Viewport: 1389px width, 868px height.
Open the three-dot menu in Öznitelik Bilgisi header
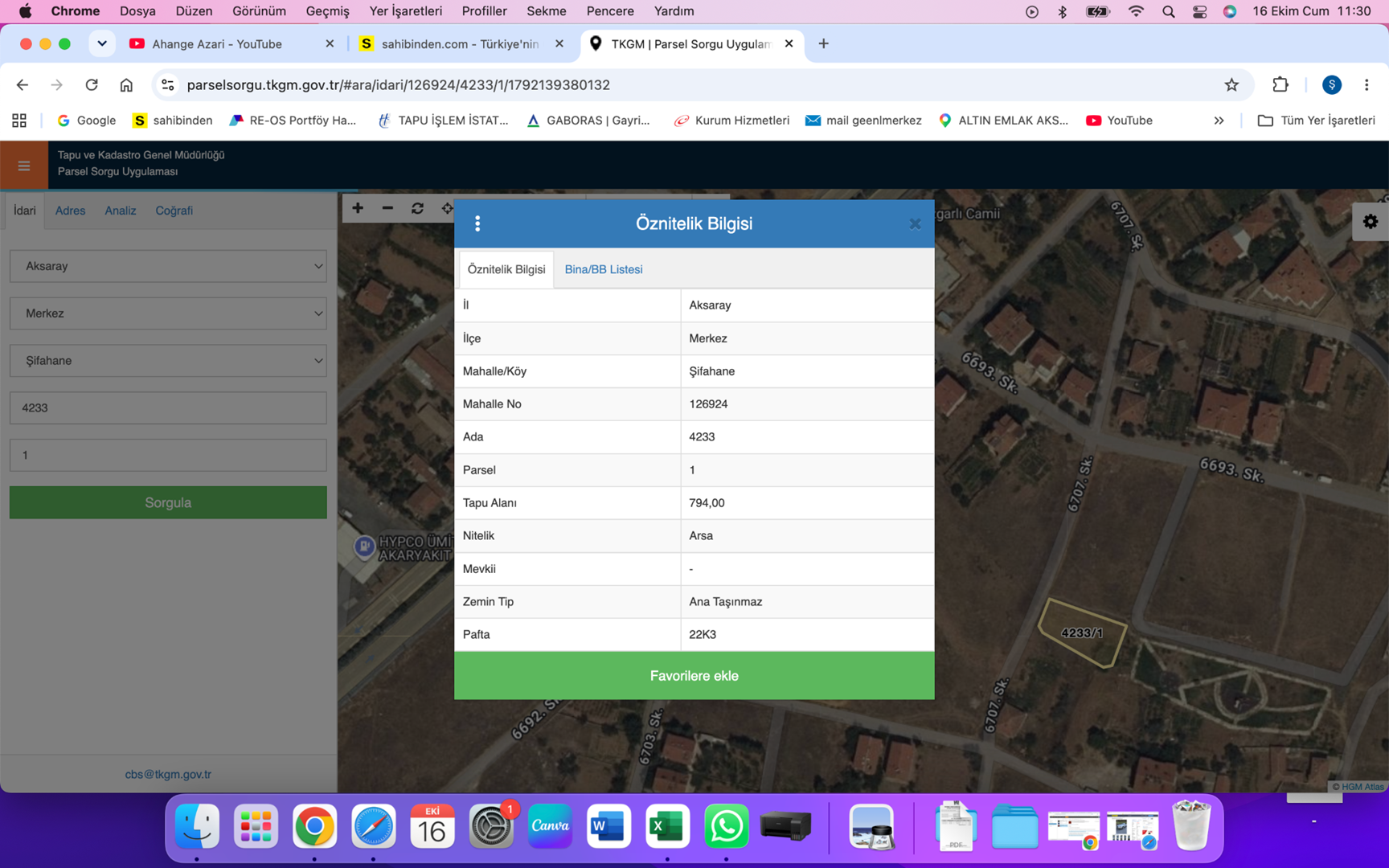coord(477,223)
